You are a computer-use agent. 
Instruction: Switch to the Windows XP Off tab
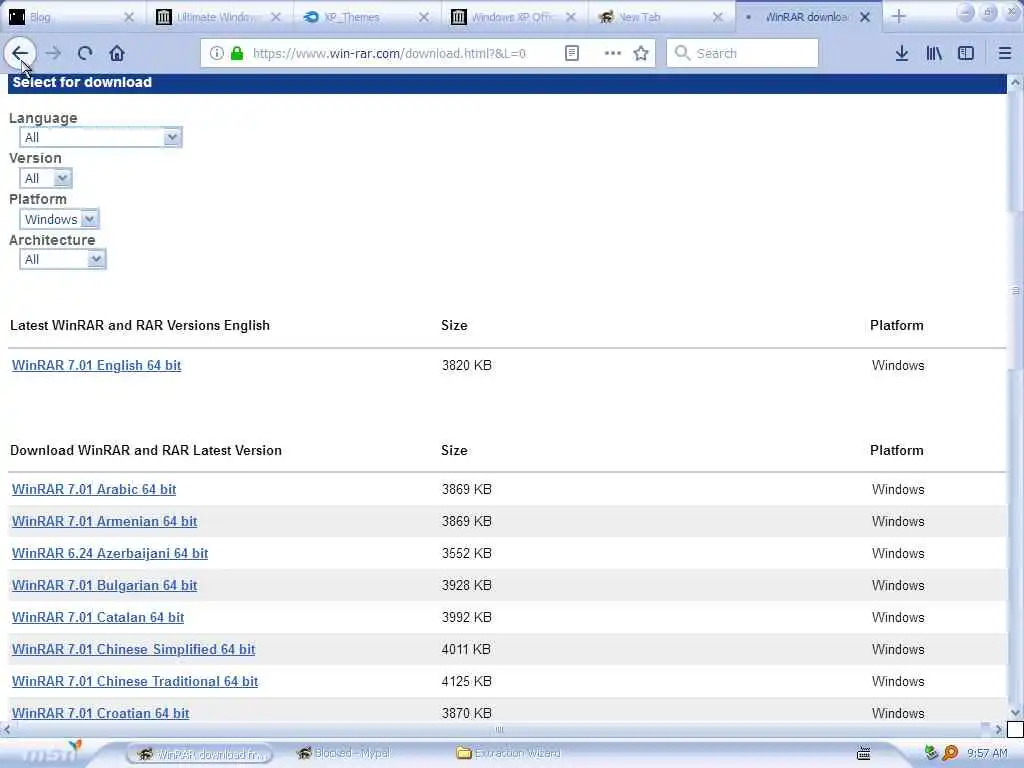click(x=504, y=17)
